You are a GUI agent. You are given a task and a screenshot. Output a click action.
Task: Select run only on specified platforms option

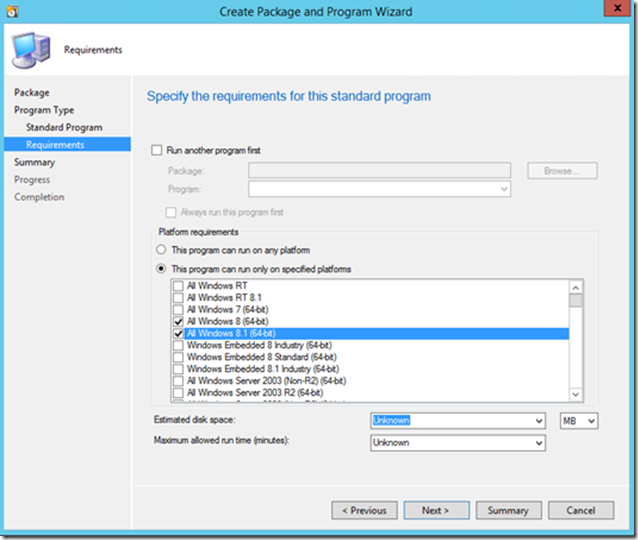[x=161, y=269]
